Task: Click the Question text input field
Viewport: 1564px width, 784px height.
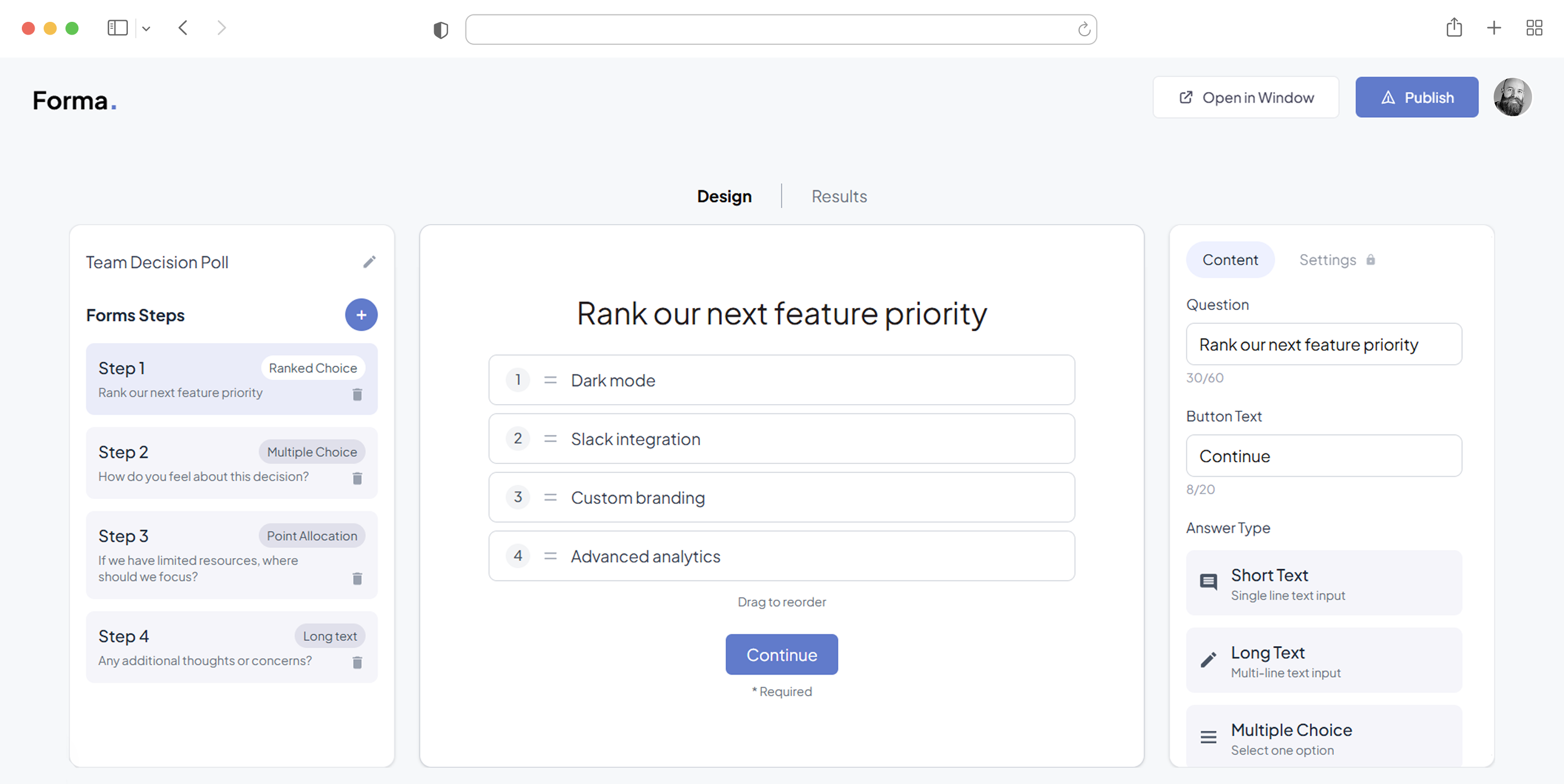Action: [1324, 344]
